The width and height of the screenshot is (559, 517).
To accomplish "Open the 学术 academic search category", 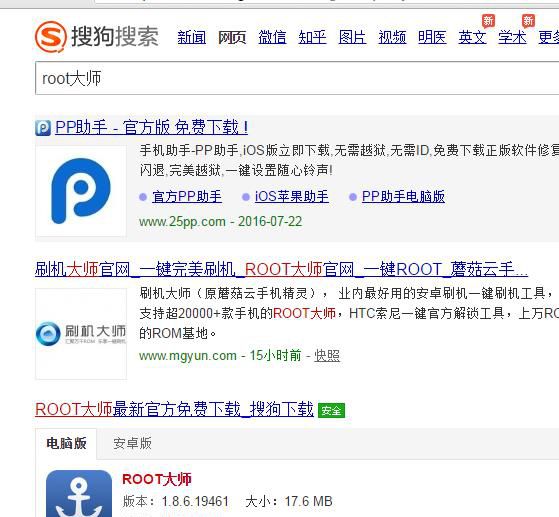I will pyautogui.click(x=512, y=37).
